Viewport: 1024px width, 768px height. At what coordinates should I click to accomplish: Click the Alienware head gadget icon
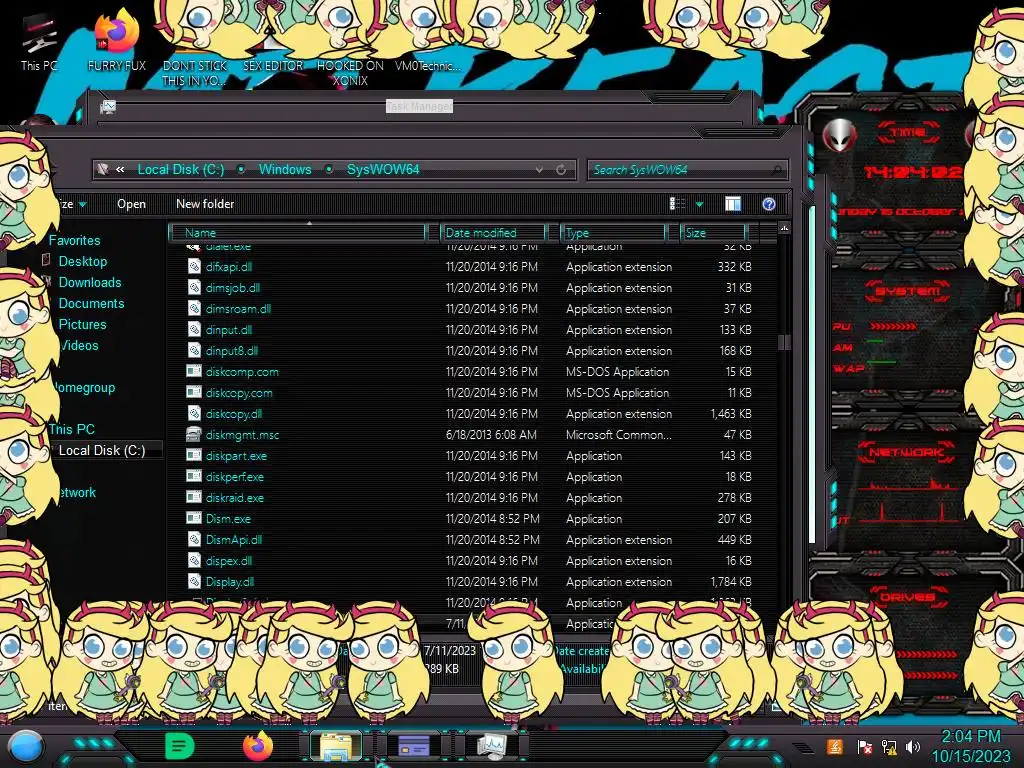pos(839,136)
